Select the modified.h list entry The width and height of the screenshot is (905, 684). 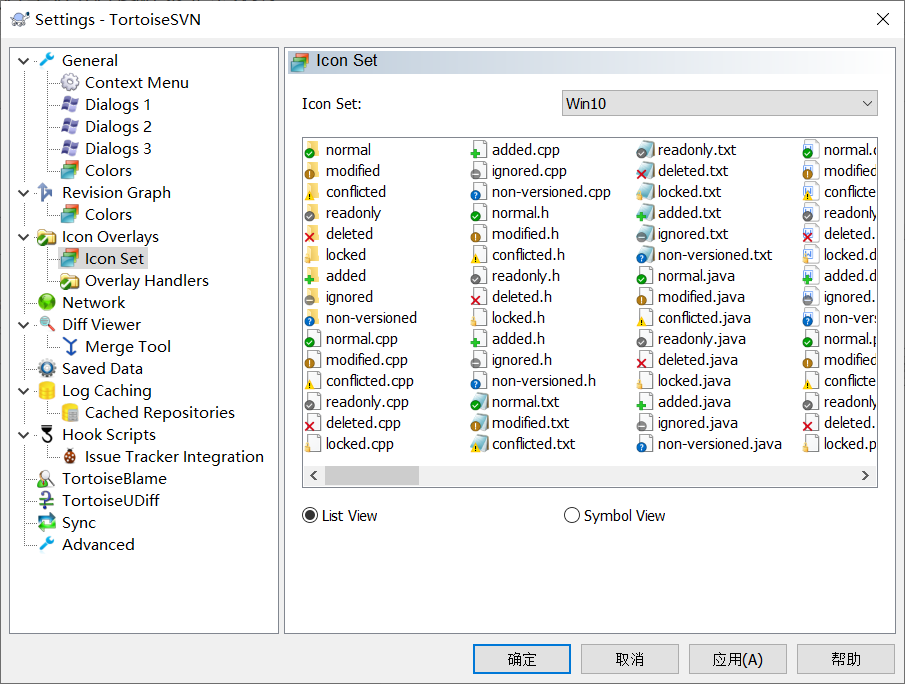point(525,234)
